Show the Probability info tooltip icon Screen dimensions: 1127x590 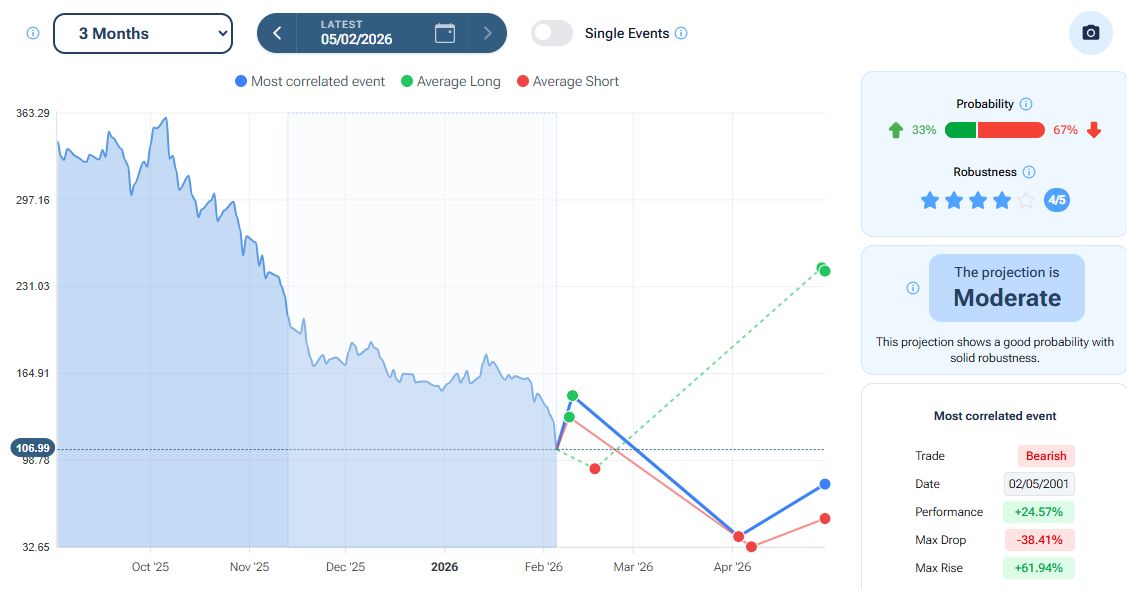[1026, 104]
